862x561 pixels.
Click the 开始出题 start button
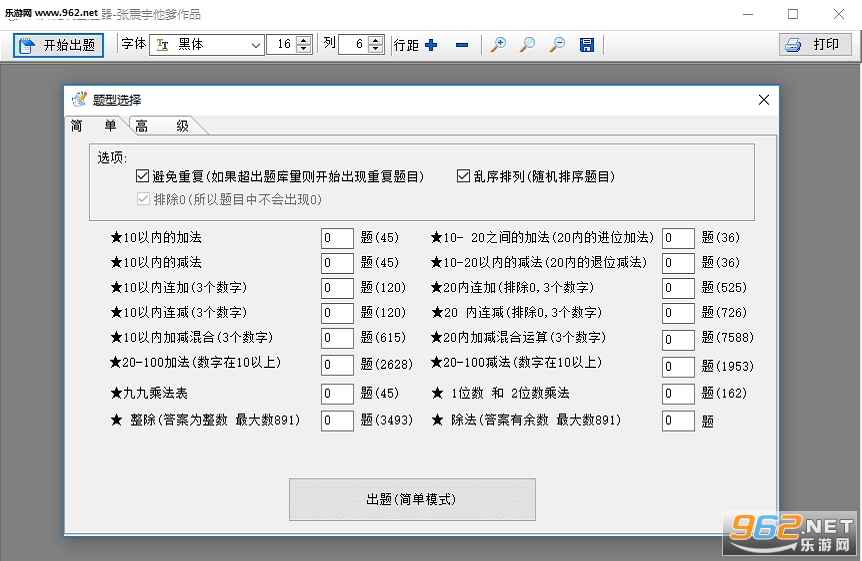tap(58, 45)
